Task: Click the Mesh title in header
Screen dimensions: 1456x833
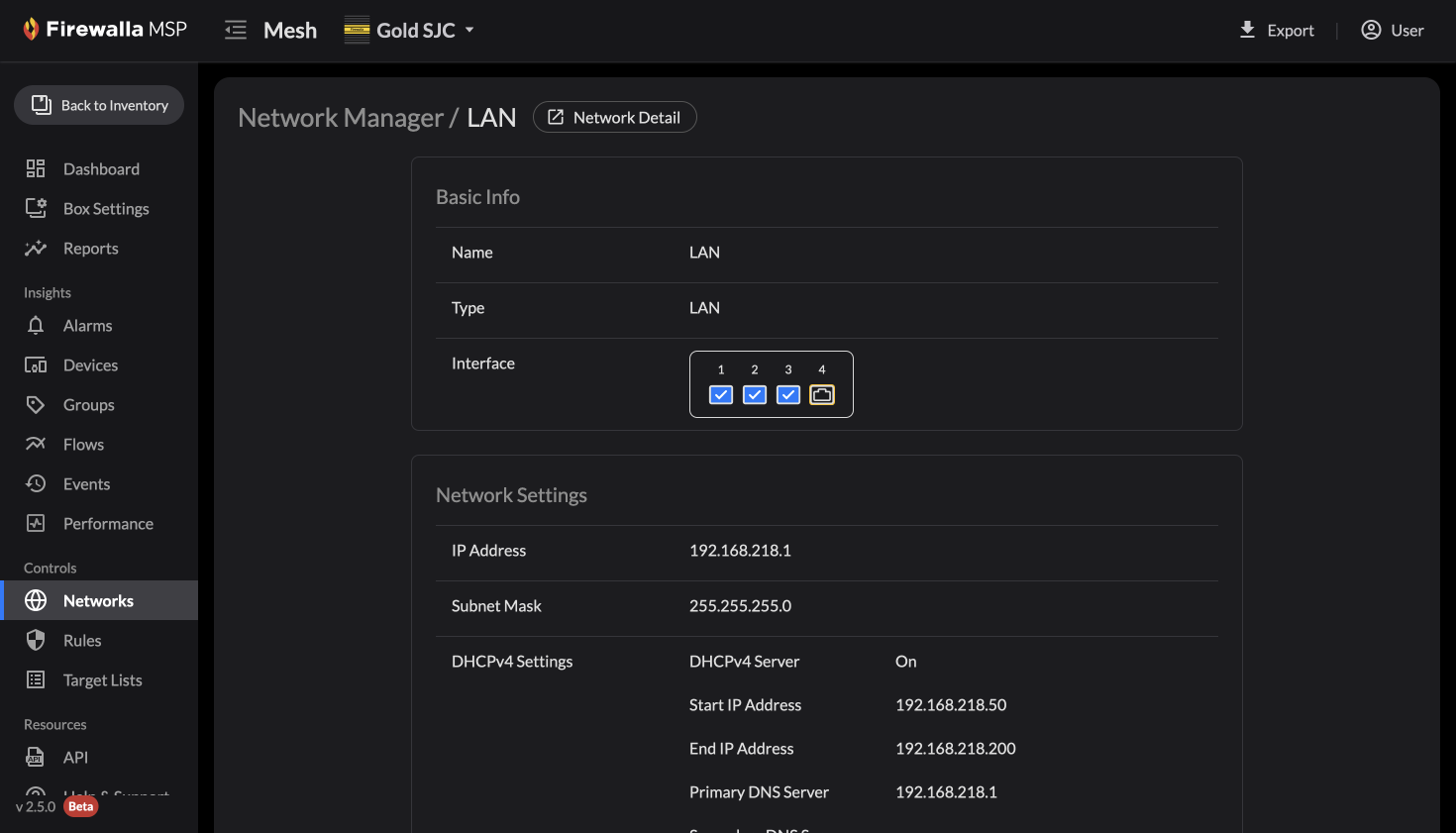Action: (290, 30)
